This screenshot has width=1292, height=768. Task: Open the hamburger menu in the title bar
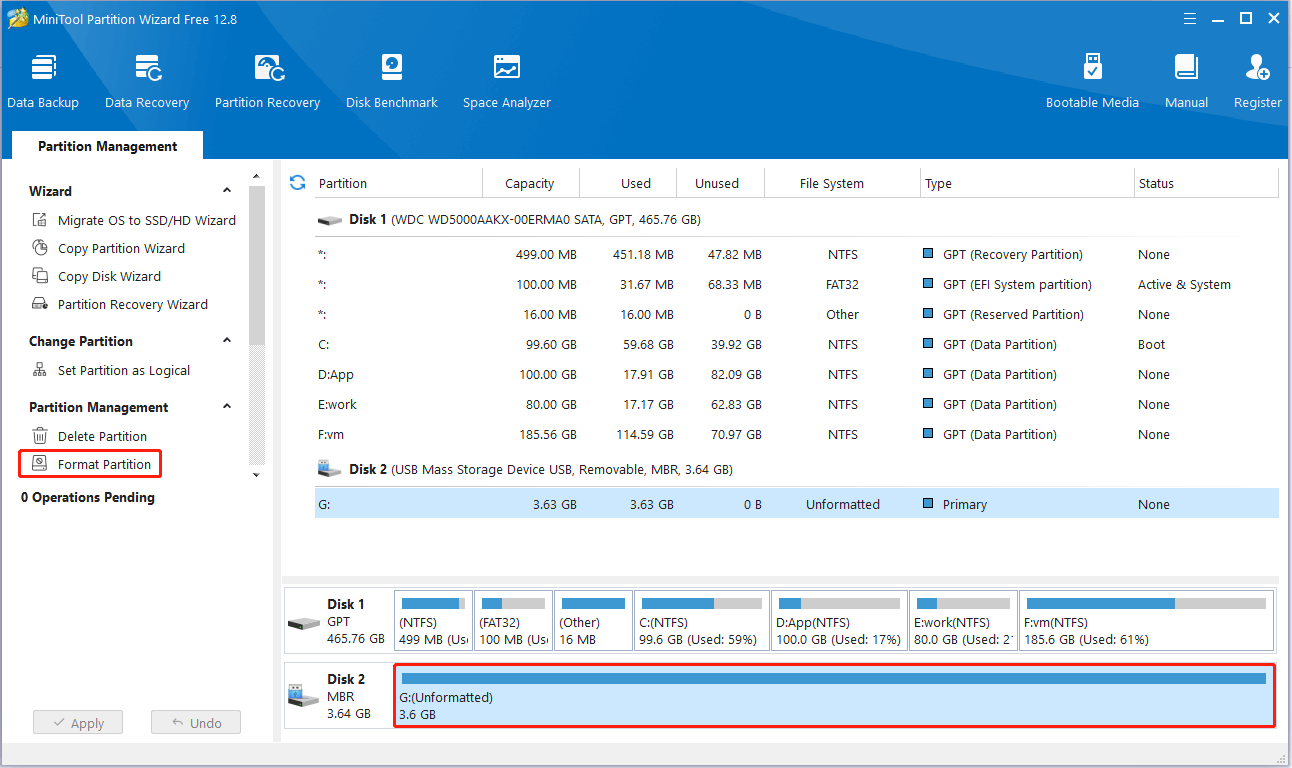click(1190, 18)
